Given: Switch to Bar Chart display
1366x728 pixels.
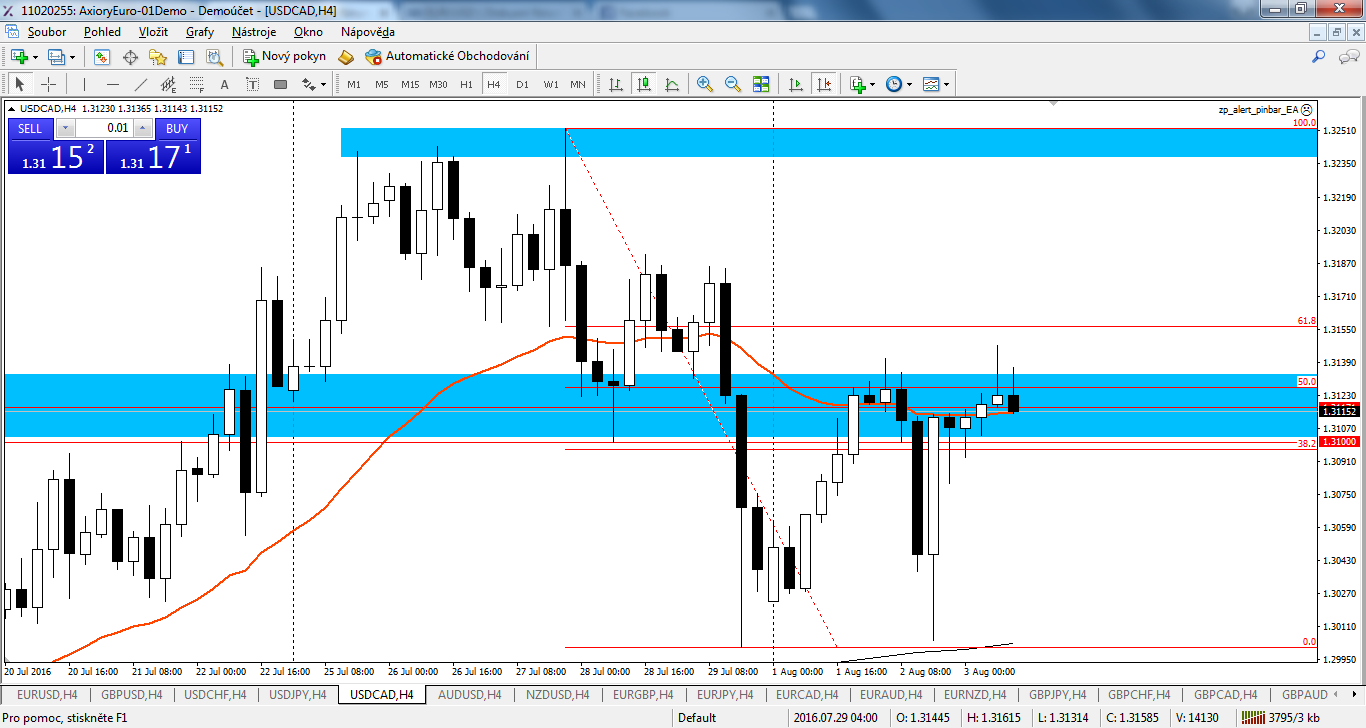Looking at the screenshot, I should pos(616,84).
